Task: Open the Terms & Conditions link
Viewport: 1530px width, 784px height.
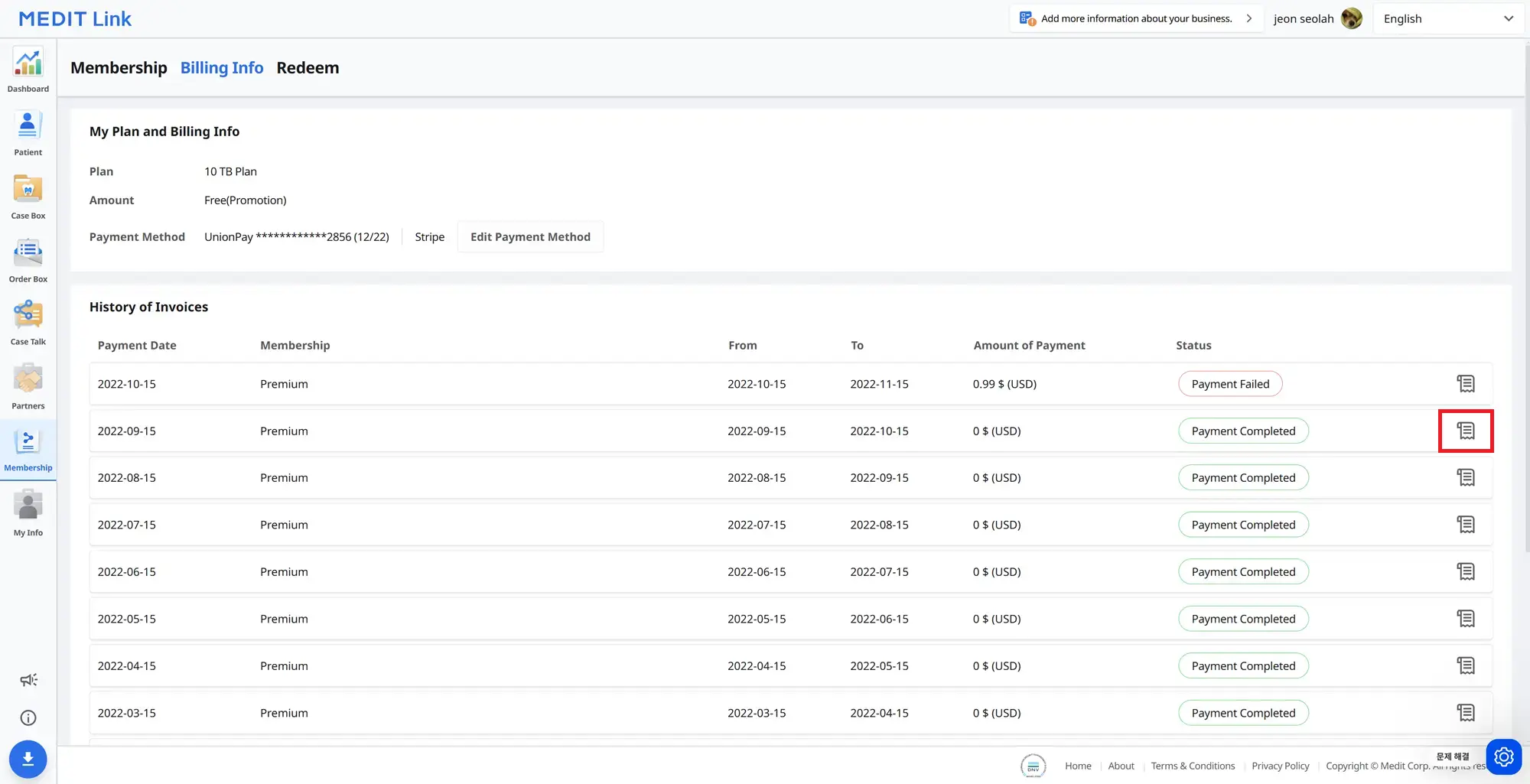Action: pos(1193,766)
